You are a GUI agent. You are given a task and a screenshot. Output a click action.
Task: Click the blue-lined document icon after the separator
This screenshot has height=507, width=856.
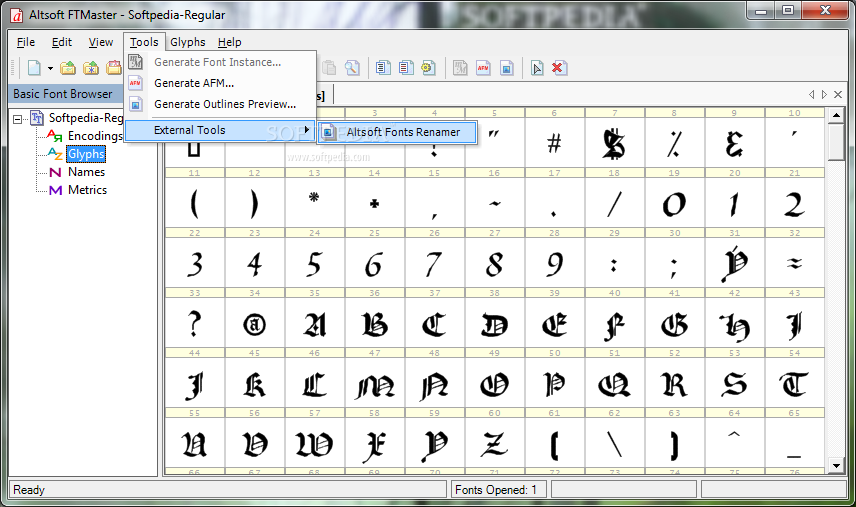click(383, 68)
